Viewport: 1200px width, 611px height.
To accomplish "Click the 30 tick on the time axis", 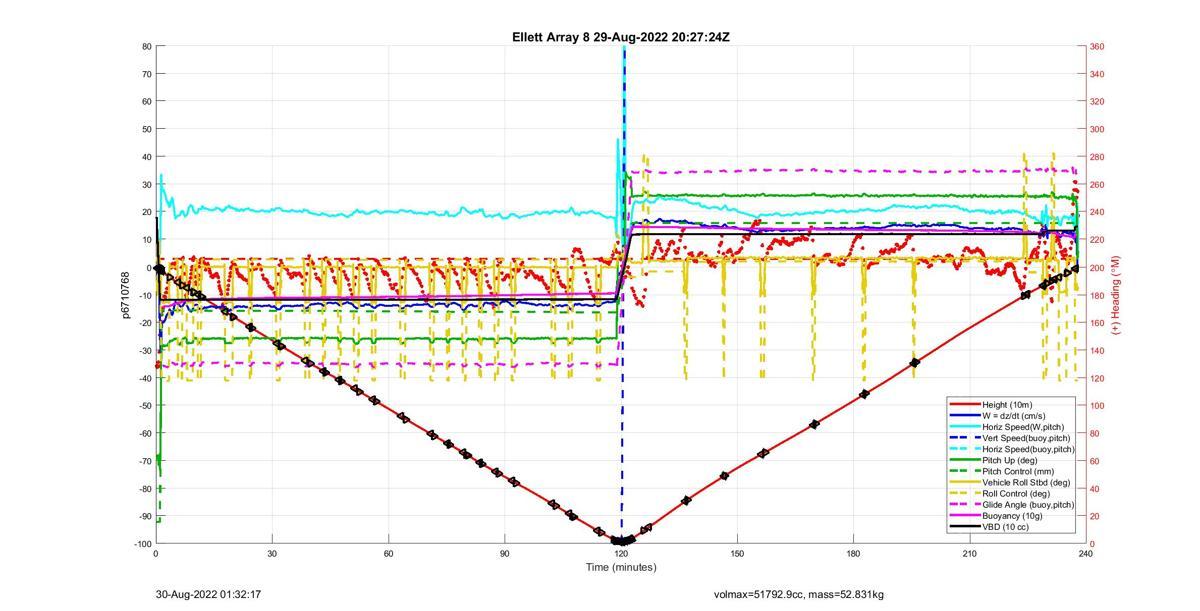I will click(272, 553).
